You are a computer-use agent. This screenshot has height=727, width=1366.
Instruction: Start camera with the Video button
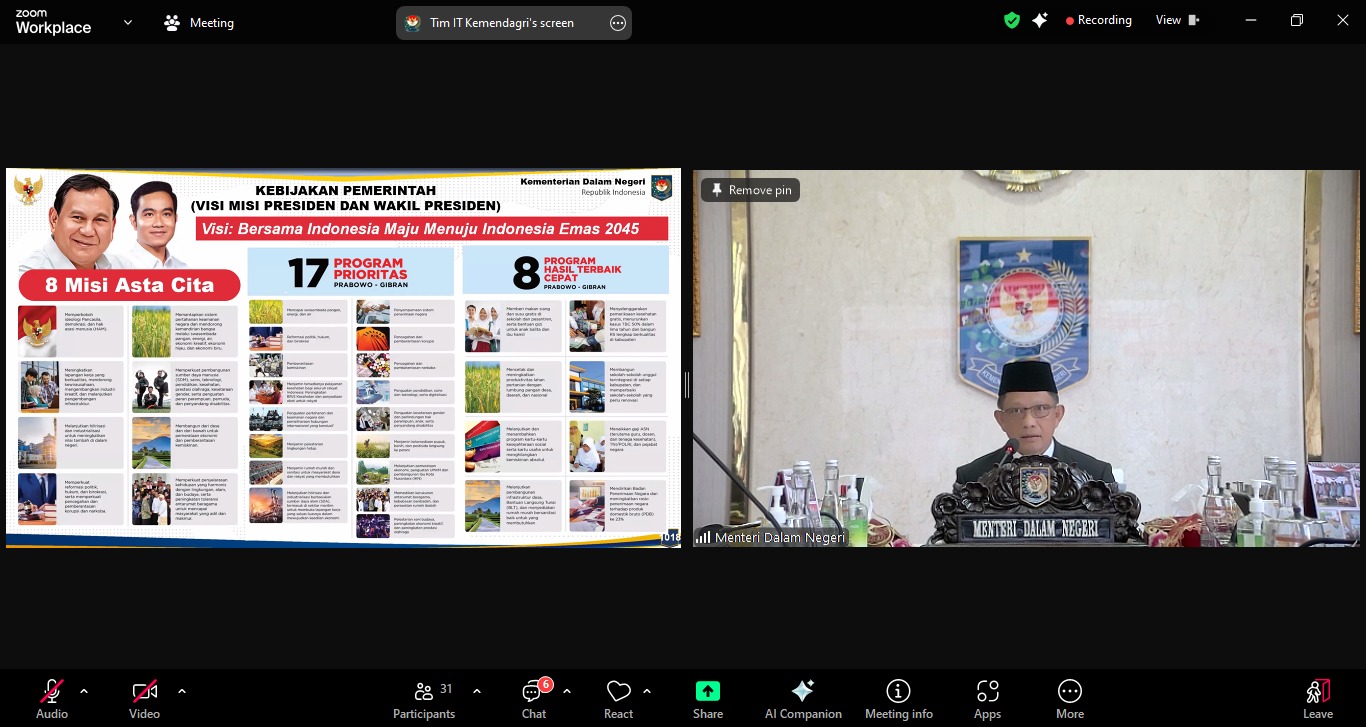[x=144, y=699]
